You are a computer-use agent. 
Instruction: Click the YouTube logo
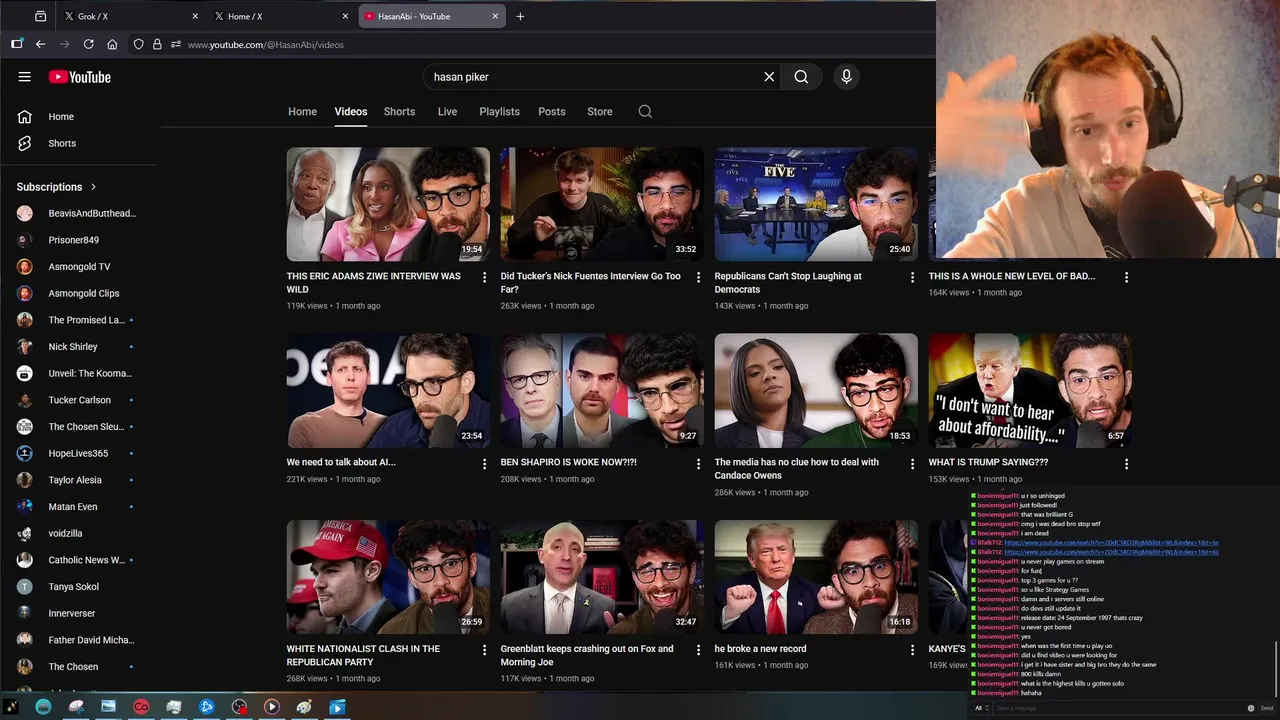click(79, 77)
